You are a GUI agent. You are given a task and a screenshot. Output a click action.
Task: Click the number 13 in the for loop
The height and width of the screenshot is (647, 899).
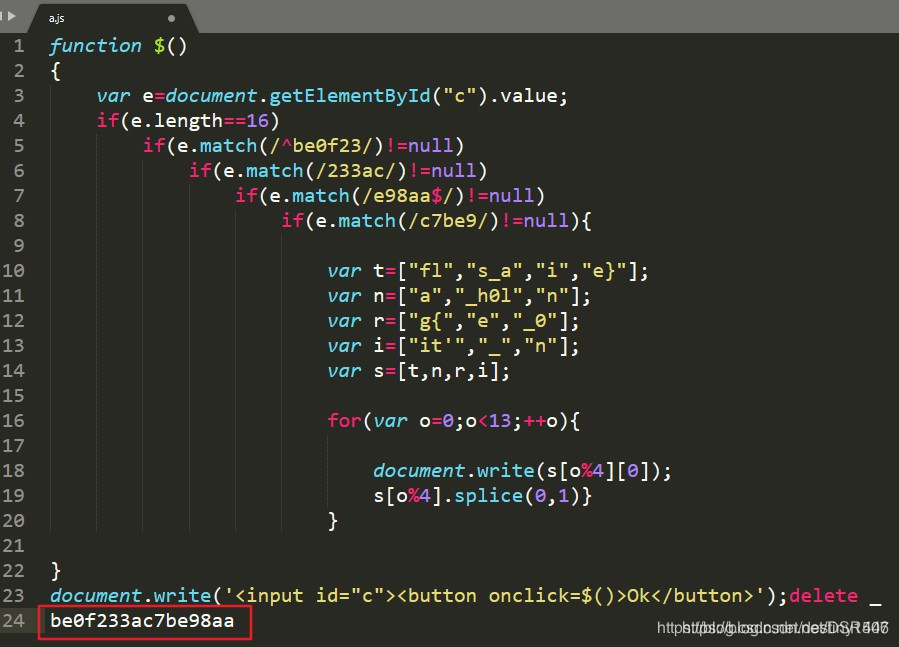(x=499, y=421)
